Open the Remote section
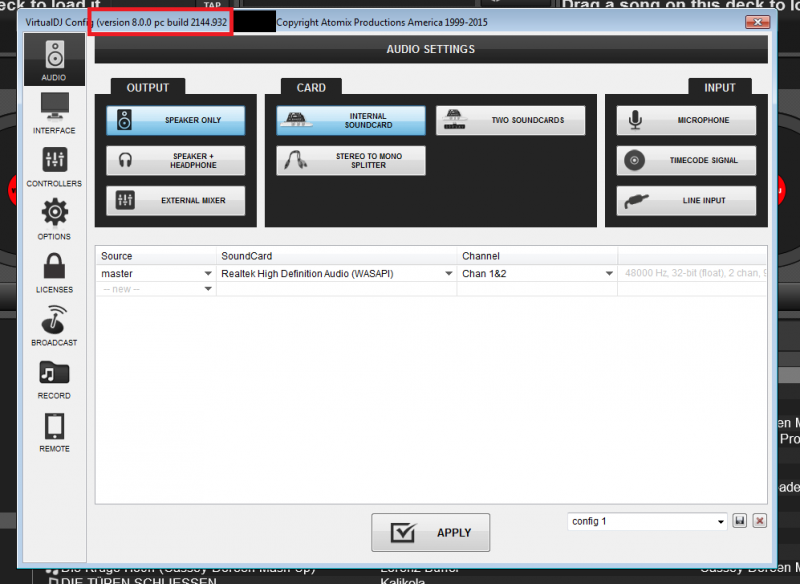The width and height of the screenshot is (800, 584). (54, 433)
